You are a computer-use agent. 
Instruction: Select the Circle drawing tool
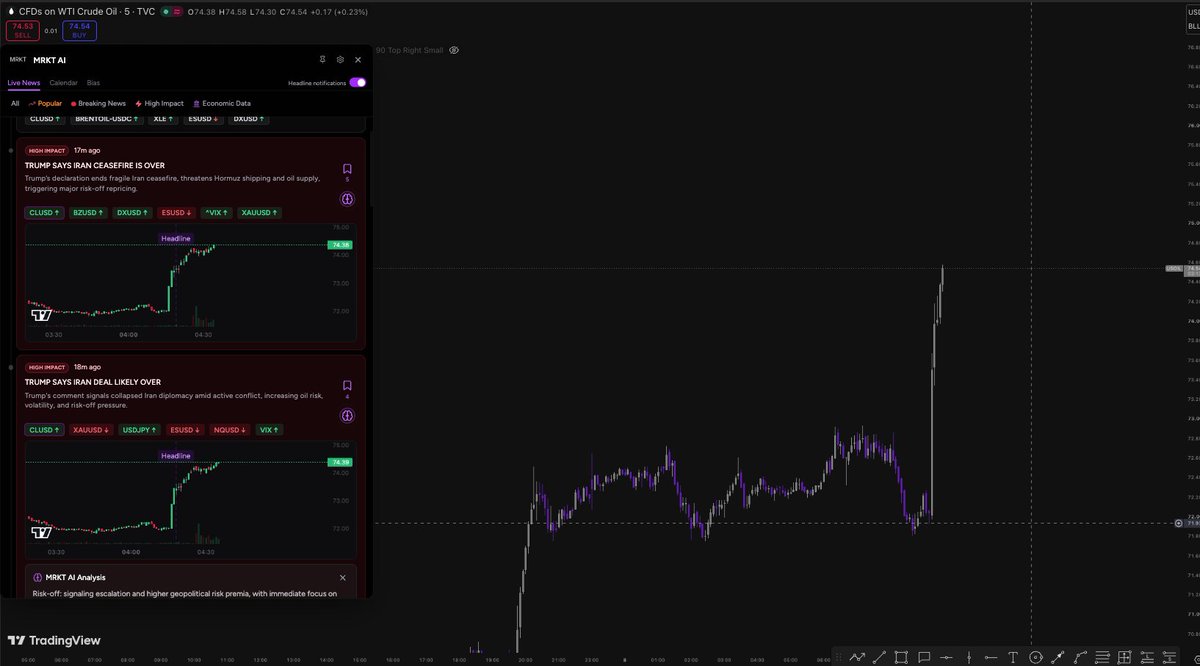tap(1035, 657)
